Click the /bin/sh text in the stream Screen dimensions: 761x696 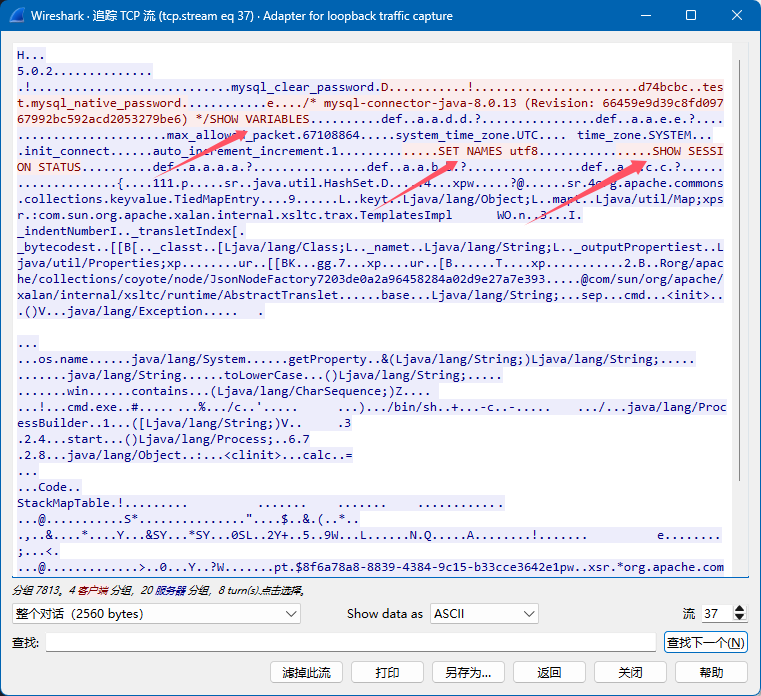tap(412, 407)
